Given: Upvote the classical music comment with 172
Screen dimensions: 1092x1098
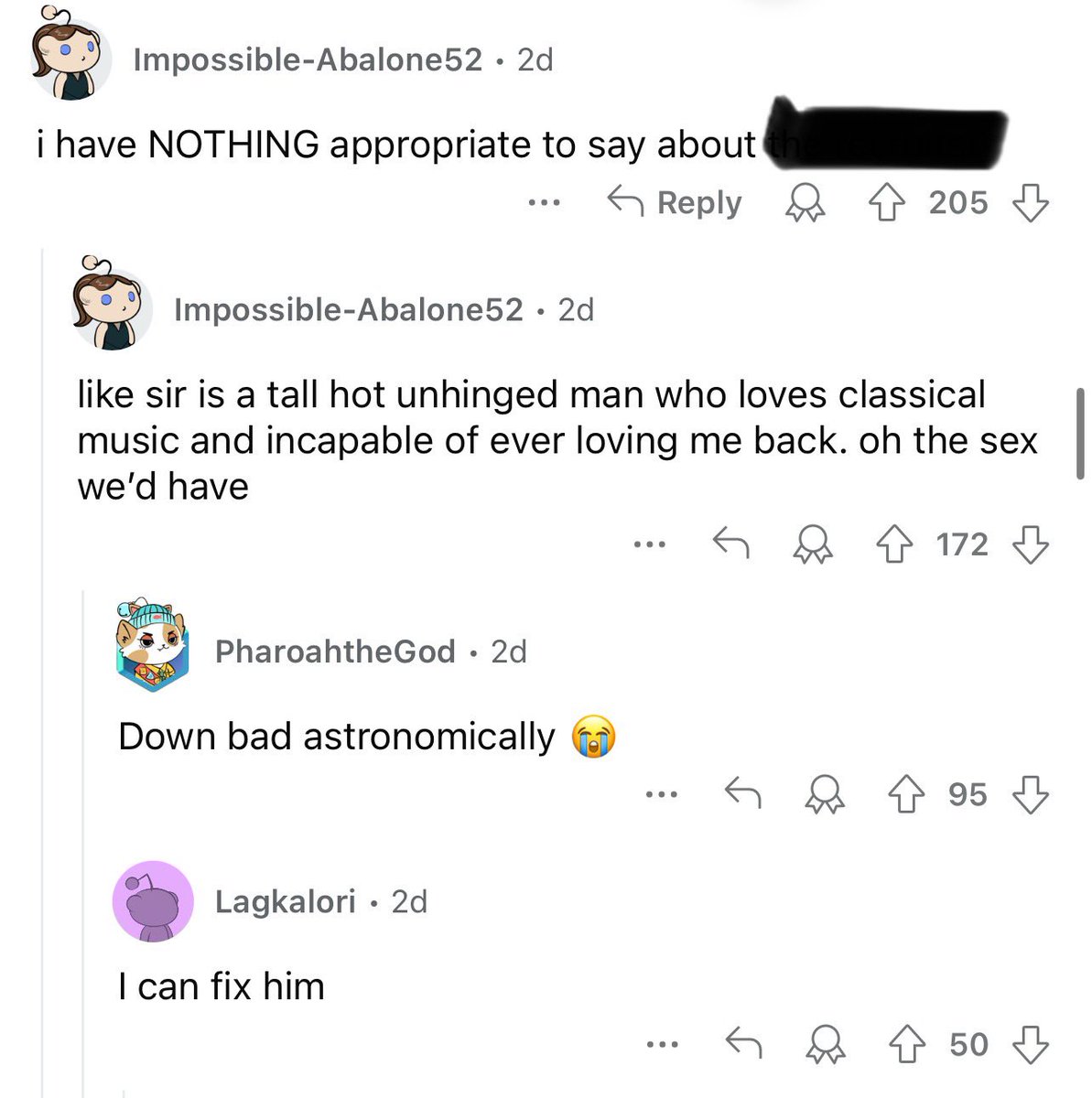Looking at the screenshot, I should (x=896, y=544).
